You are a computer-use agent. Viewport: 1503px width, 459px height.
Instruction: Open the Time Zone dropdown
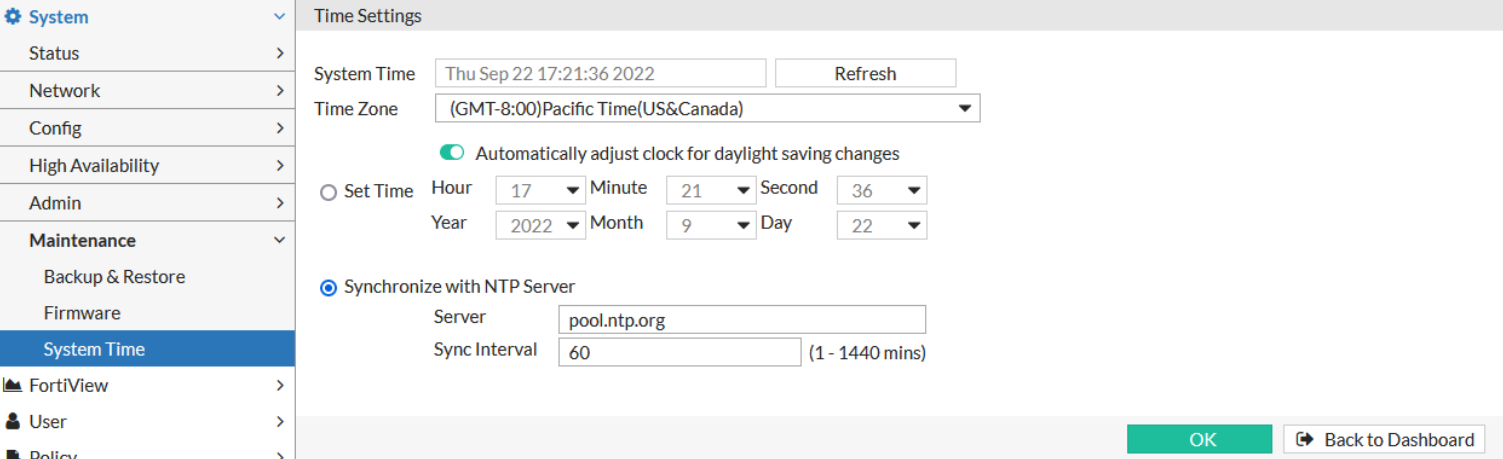coord(707,108)
